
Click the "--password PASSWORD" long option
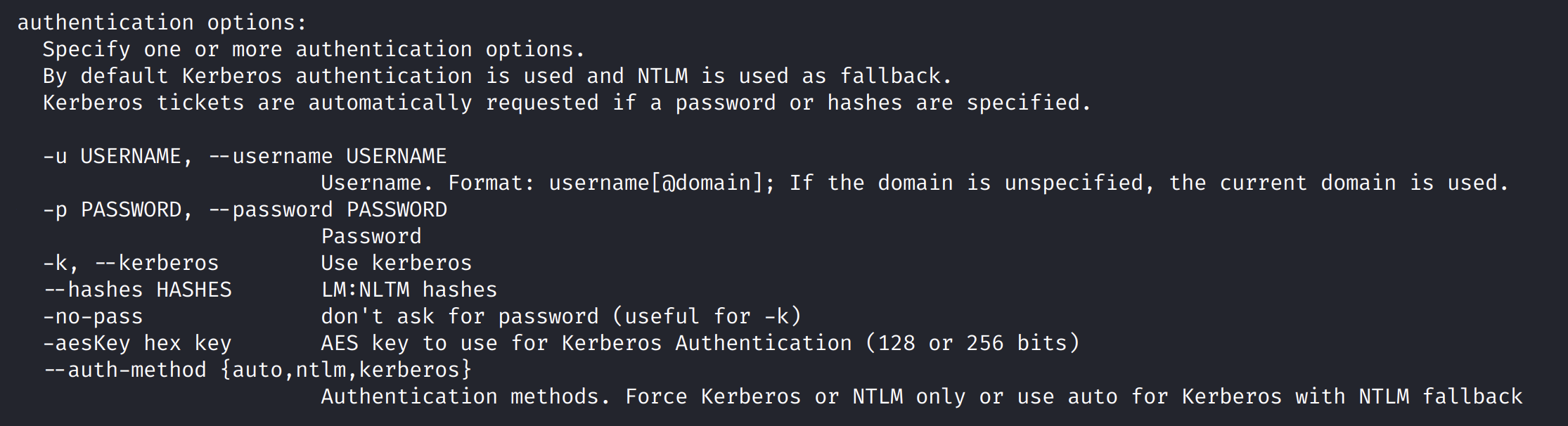click(x=328, y=209)
